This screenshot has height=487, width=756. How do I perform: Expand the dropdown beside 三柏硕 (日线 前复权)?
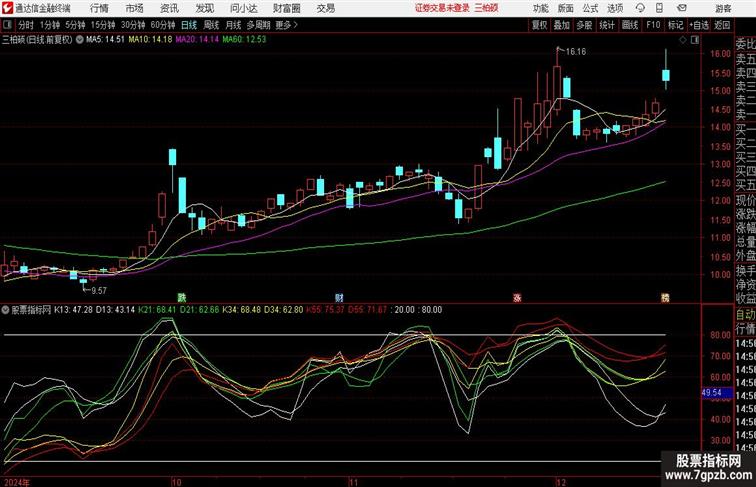(79, 40)
